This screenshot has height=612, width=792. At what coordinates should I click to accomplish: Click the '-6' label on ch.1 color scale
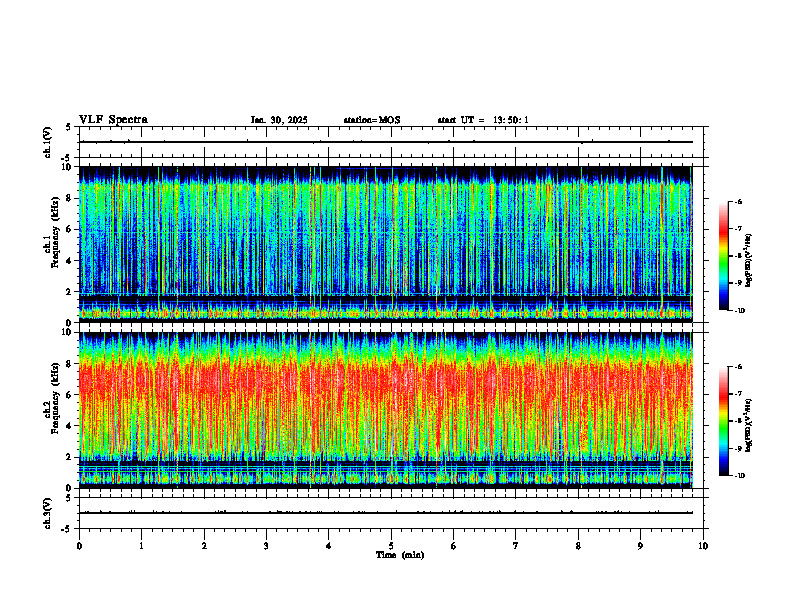tap(739, 201)
